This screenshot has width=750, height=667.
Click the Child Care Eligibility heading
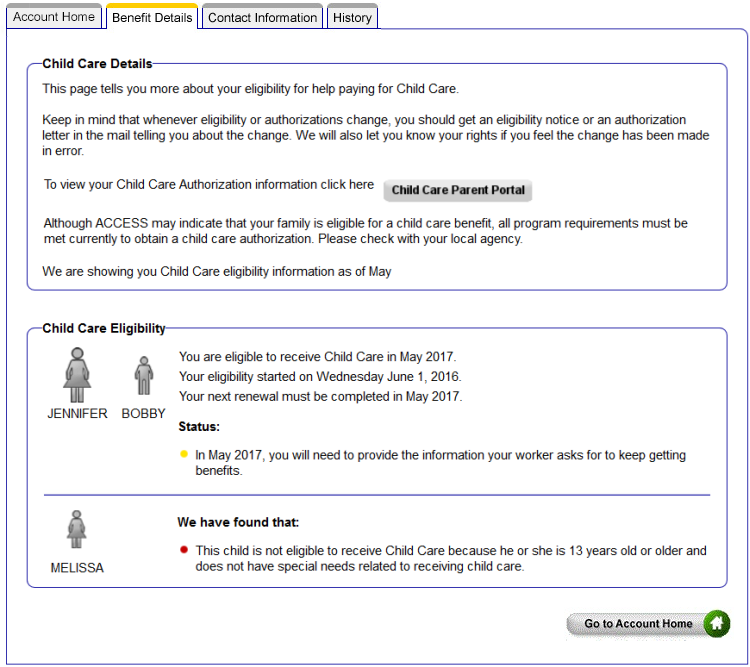point(104,328)
